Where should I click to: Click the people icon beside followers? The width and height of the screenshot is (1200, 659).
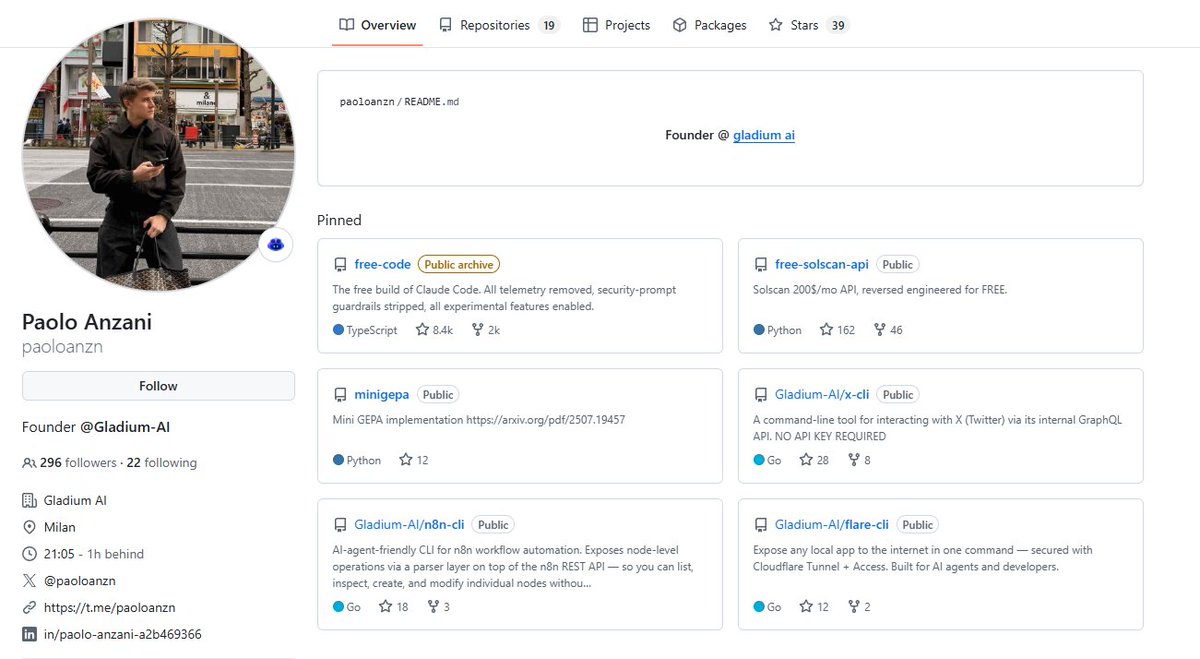29,463
